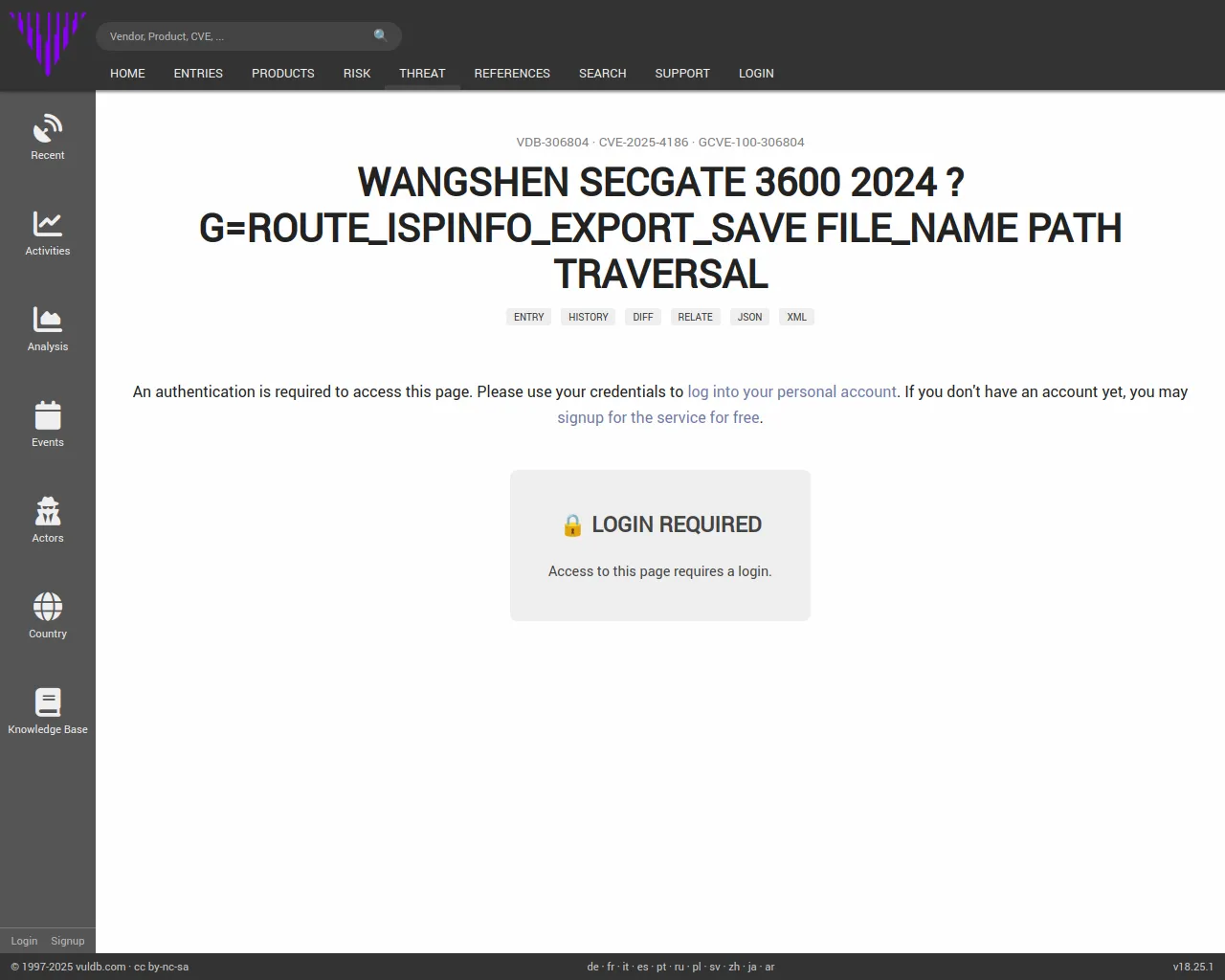
Task: Open the PRODUCTS menu
Action: [x=282, y=73]
